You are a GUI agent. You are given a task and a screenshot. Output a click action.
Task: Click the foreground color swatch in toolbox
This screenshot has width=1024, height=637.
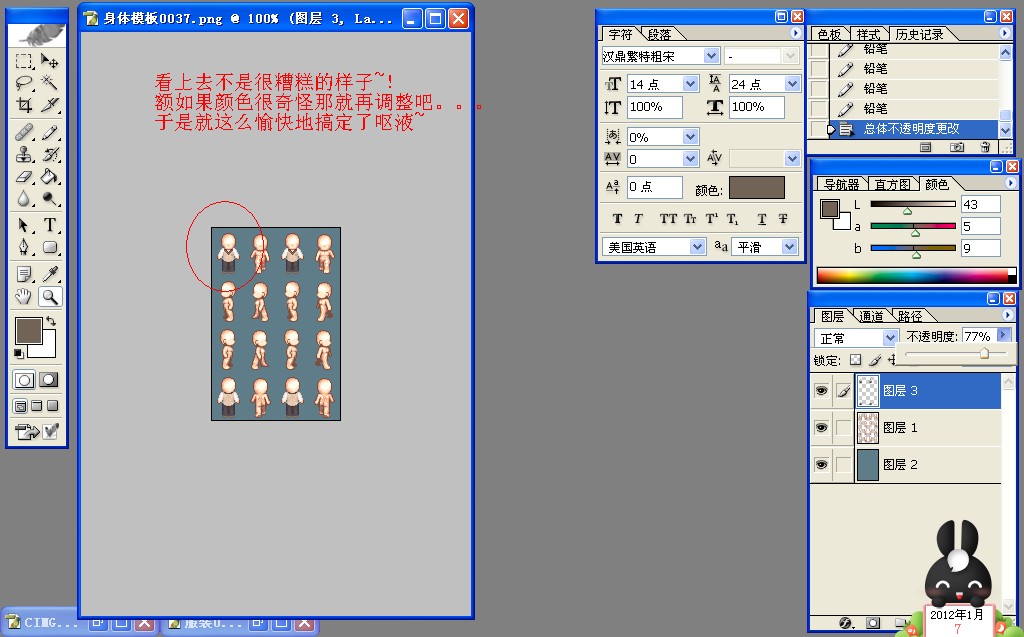coord(29,331)
